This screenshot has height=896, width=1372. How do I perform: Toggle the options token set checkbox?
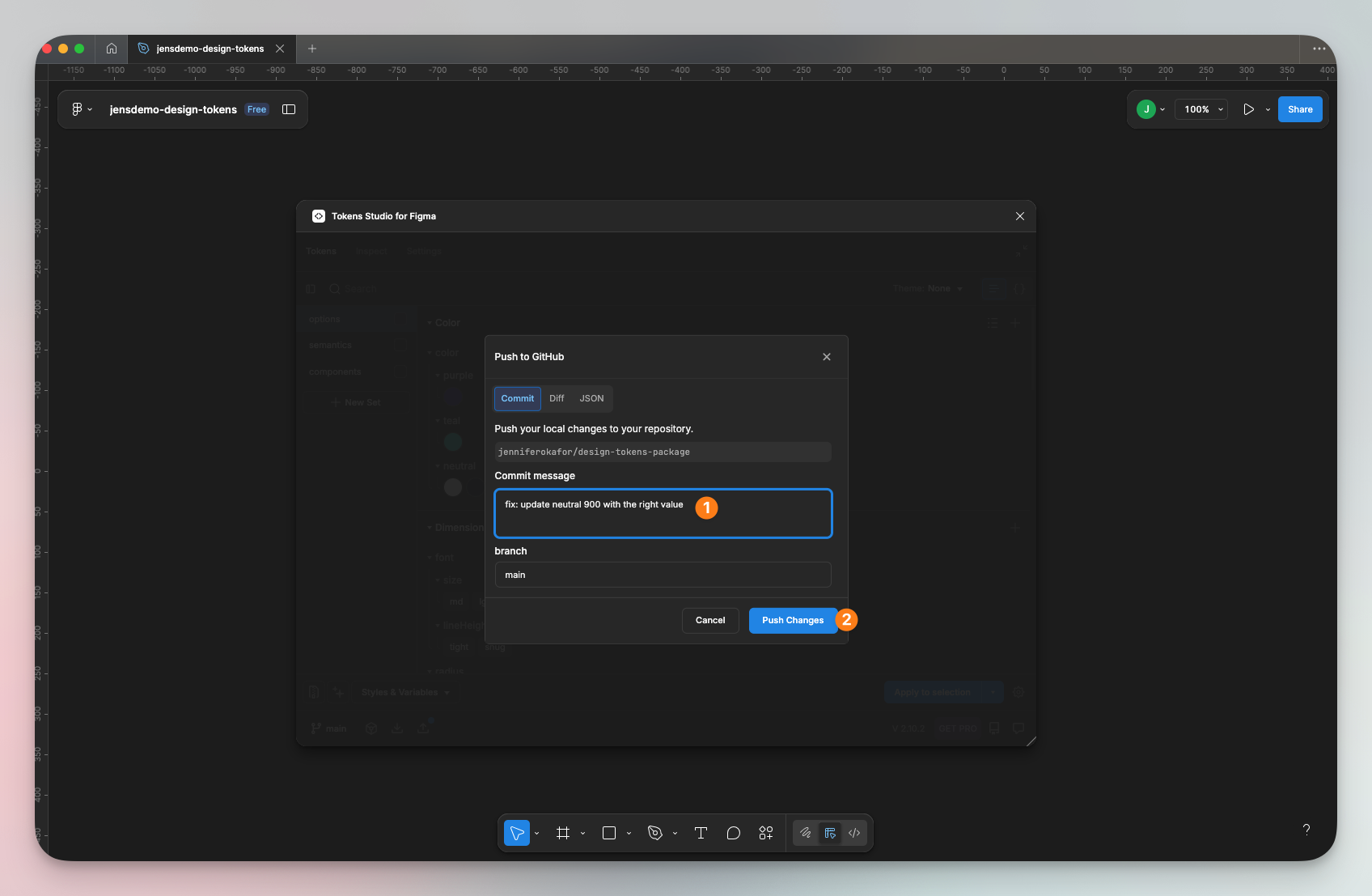(400, 320)
